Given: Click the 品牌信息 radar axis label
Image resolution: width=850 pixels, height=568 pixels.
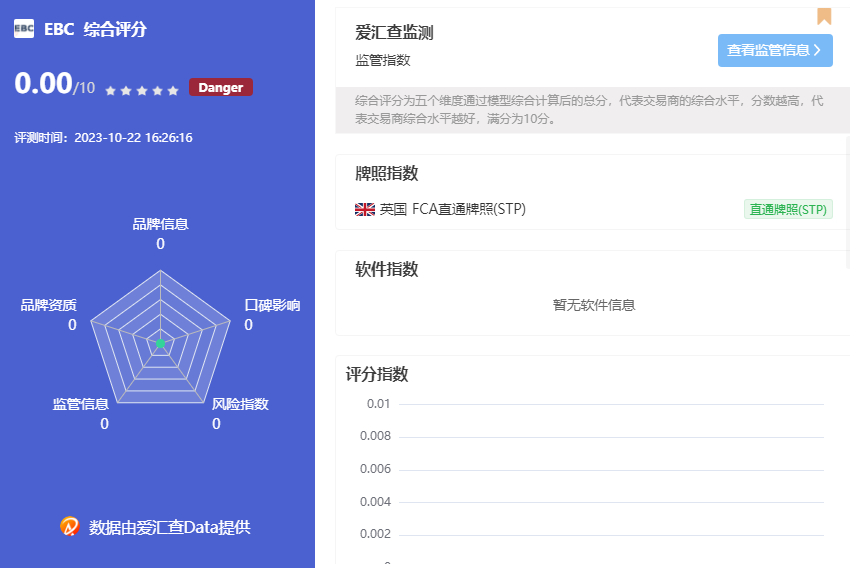Looking at the screenshot, I should click(x=160, y=224).
